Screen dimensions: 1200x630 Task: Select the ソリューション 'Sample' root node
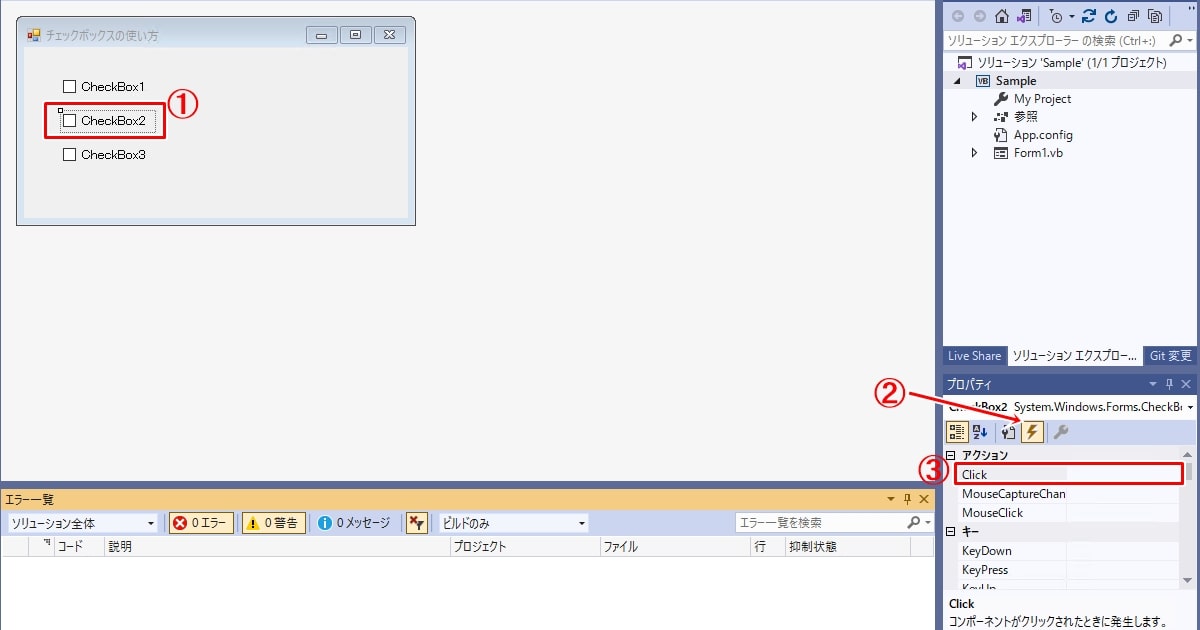click(1071, 63)
